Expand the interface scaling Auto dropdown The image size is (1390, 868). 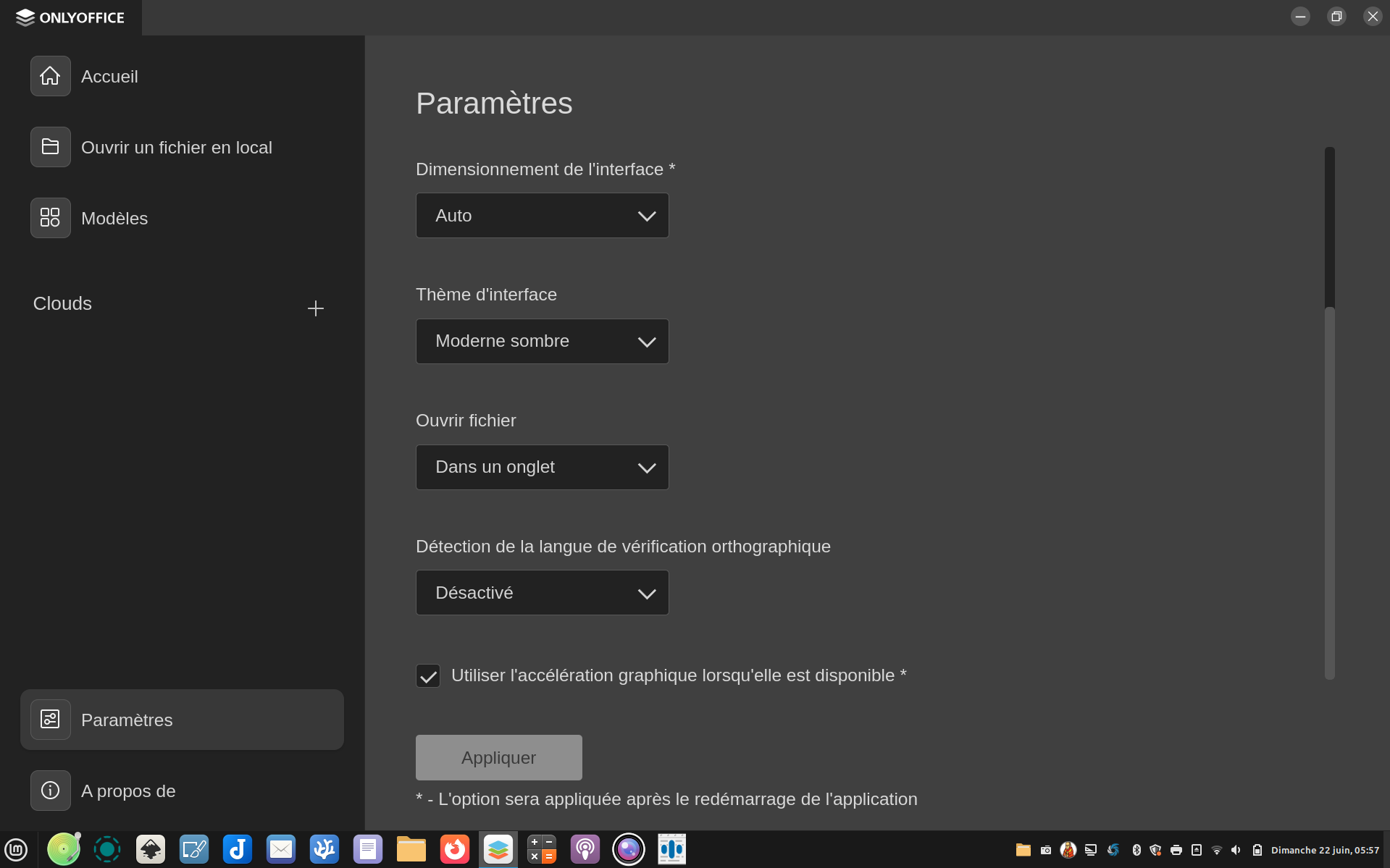coord(542,216)
